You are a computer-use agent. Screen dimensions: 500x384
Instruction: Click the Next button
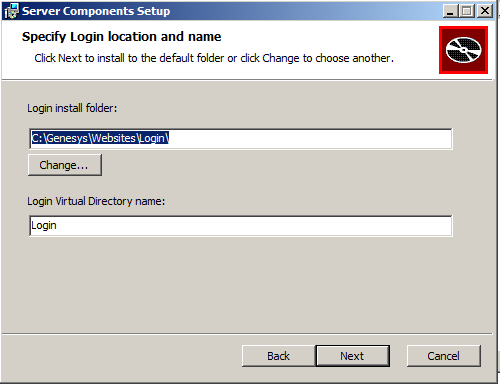pos(353,356)
